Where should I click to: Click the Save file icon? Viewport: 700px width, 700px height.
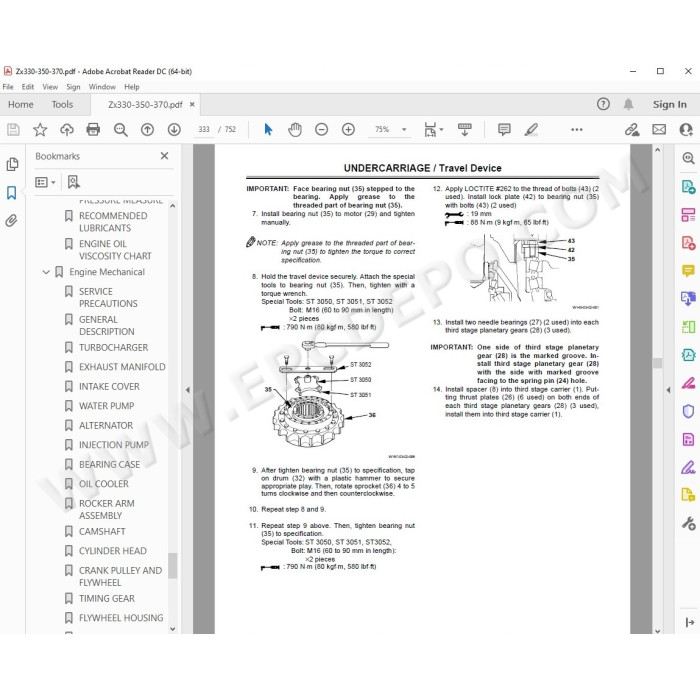[x=13, y=129]
